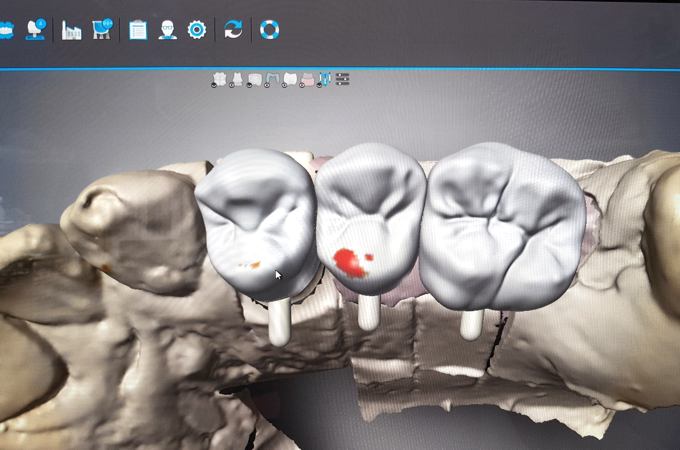Viewport: 680px width, 450px height.
Task: Open help via the lifebuoy icon
Action: pos(269,29)
